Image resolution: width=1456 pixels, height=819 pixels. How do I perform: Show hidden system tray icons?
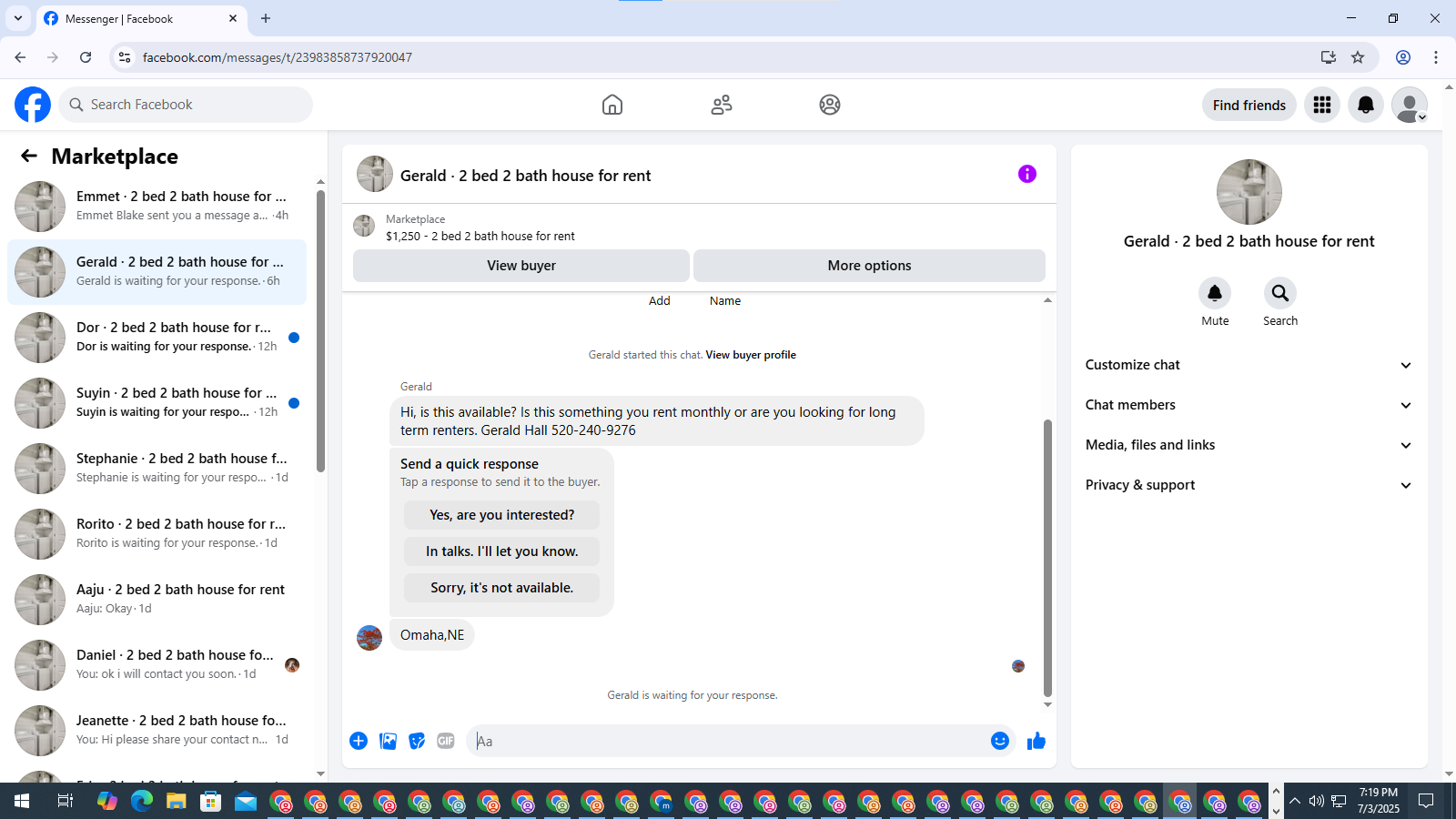click(1295, 801)
